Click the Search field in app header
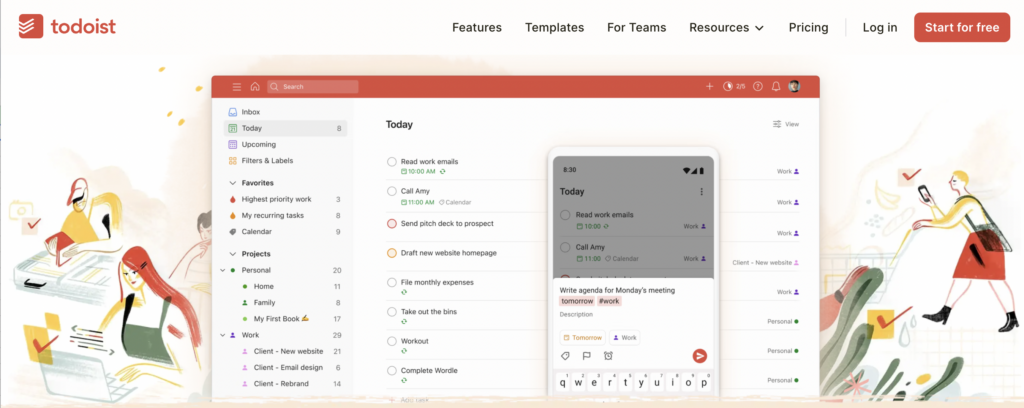Image resolution: width=1024 pixels, height=408 pixels. [313, 86]
